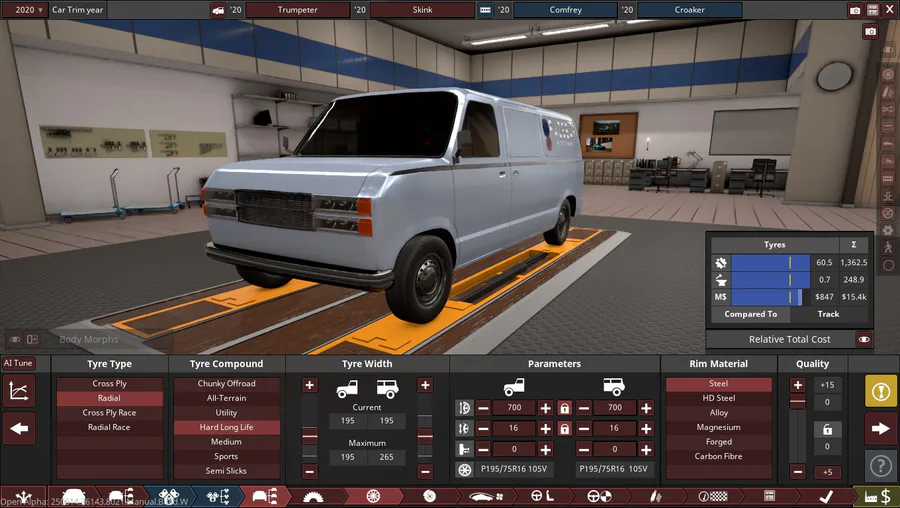
Task: Increase front wheel offset 0 with plus
Action: tap(545, 449)
